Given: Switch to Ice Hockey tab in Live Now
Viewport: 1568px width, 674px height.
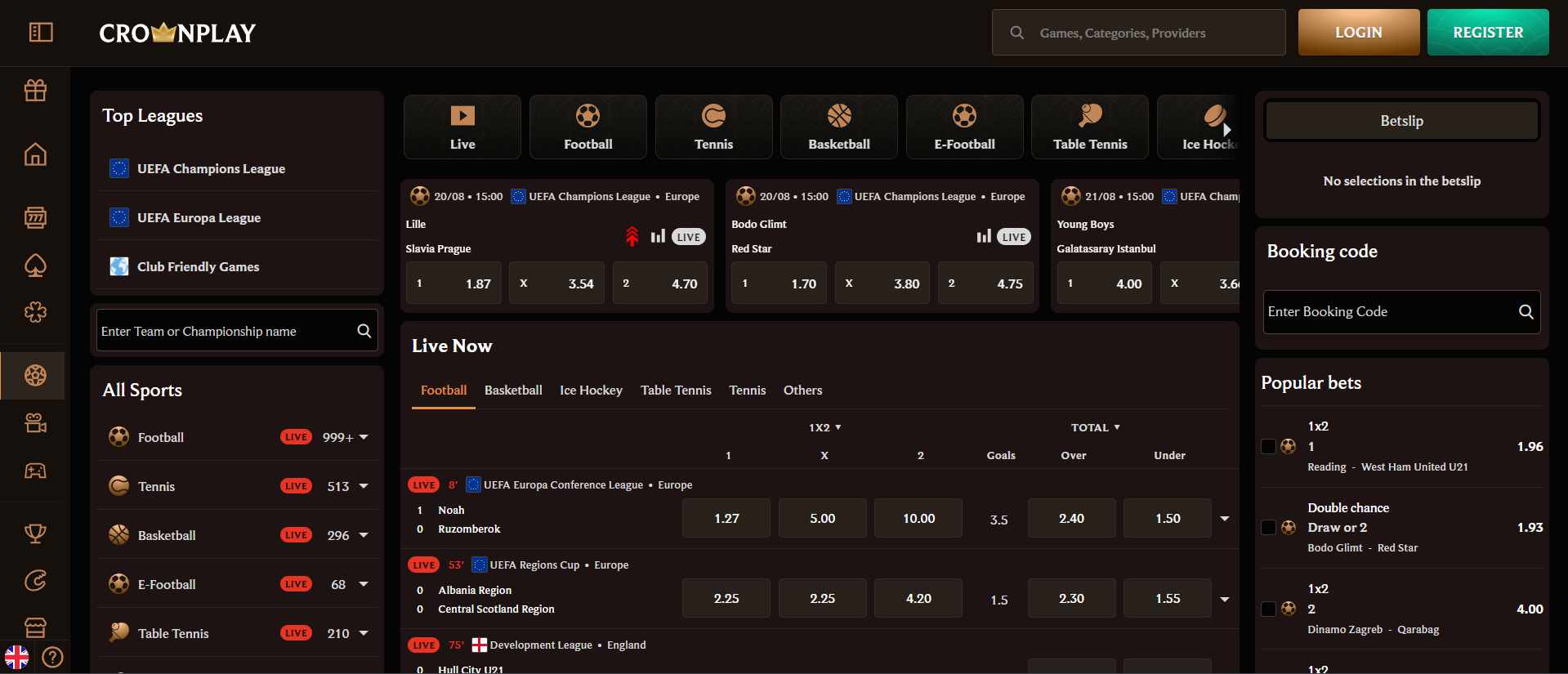Looking at the screenshot, I should coord(591,391).
